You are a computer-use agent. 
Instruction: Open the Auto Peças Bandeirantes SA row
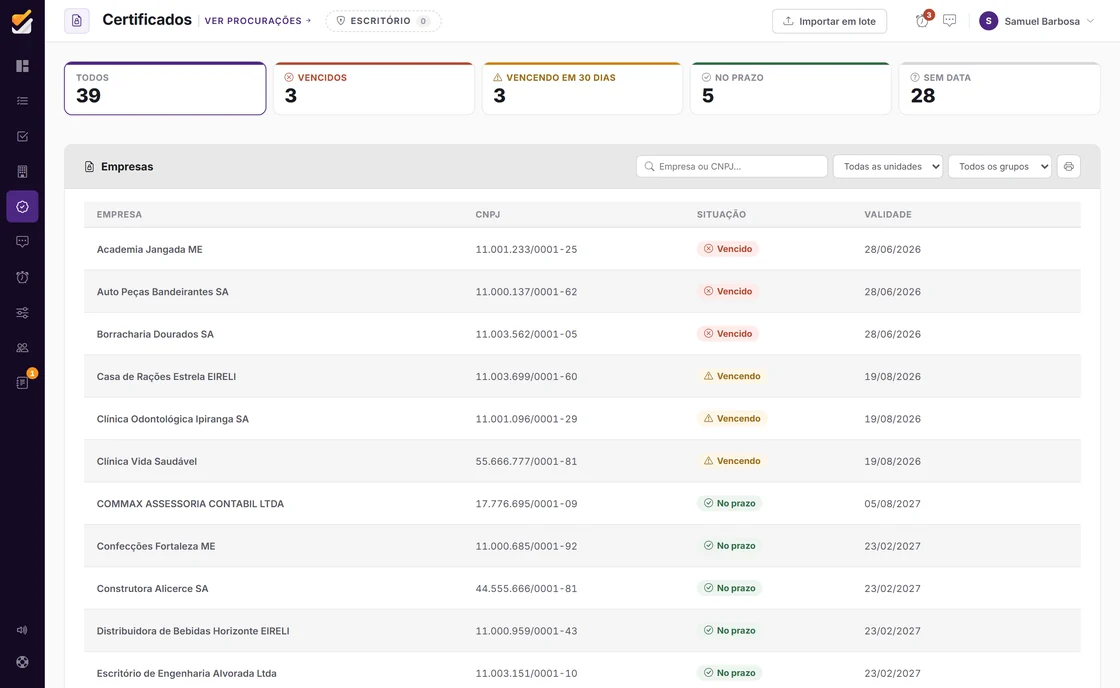(x=582, y=291)
